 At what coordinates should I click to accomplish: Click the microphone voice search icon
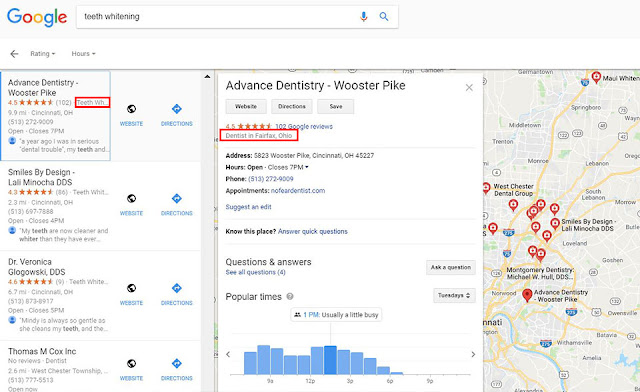(363, 16)
